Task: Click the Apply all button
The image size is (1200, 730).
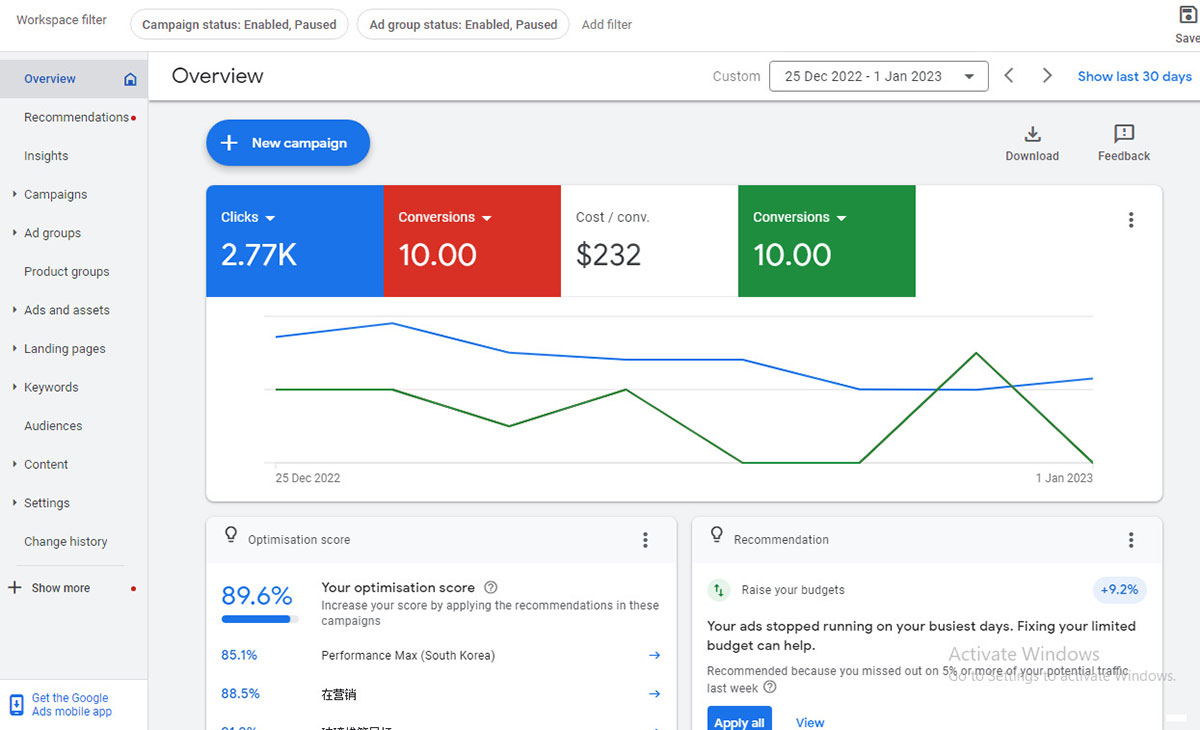Action: pyautogui.click(x=739, y=721)
